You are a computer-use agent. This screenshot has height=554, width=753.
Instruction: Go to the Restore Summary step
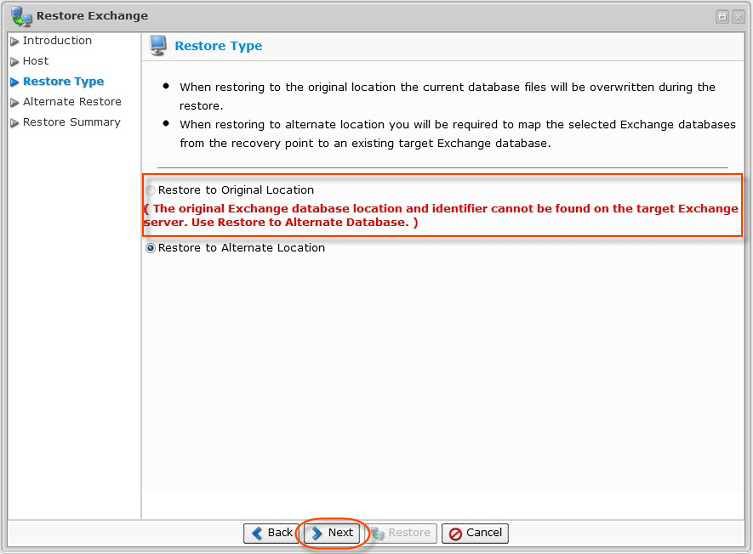pos(72,122)
